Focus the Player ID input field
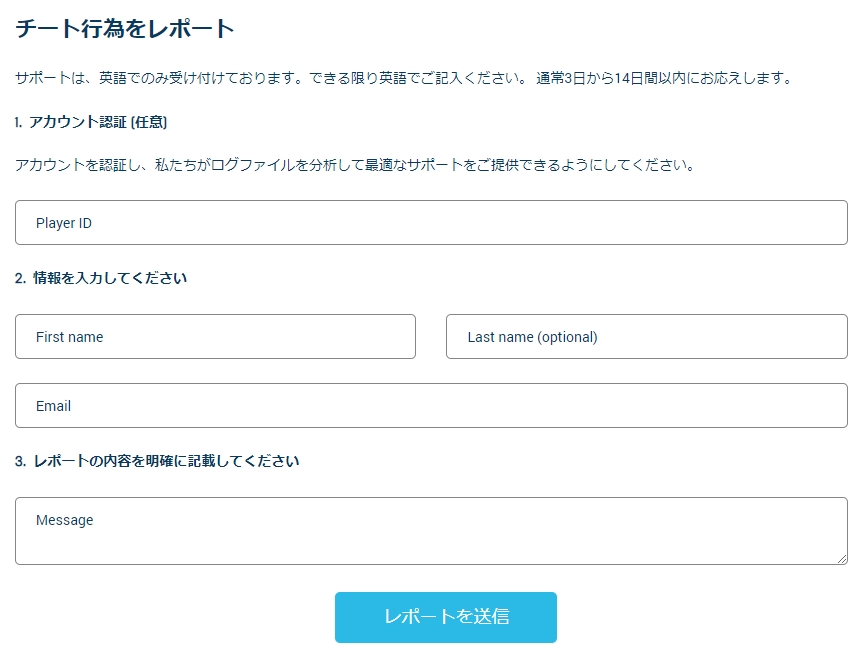The height and width of the screenshot is (663, 861). click(431, 223)
